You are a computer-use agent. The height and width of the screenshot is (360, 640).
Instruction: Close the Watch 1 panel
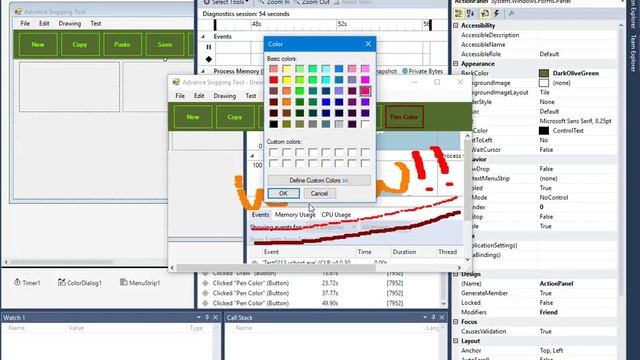point(216,318)
